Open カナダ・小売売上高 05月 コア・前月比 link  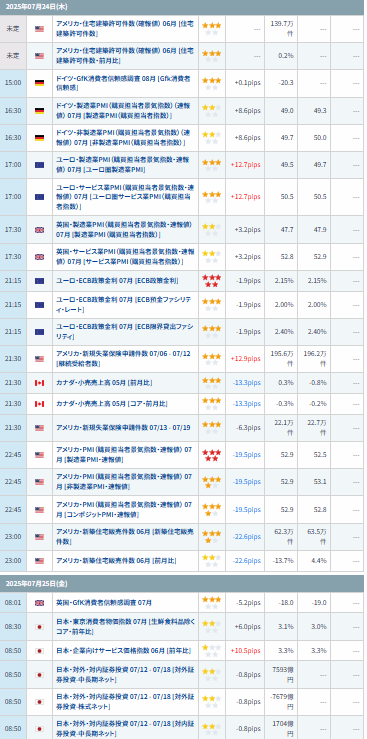tap(112, 404)
